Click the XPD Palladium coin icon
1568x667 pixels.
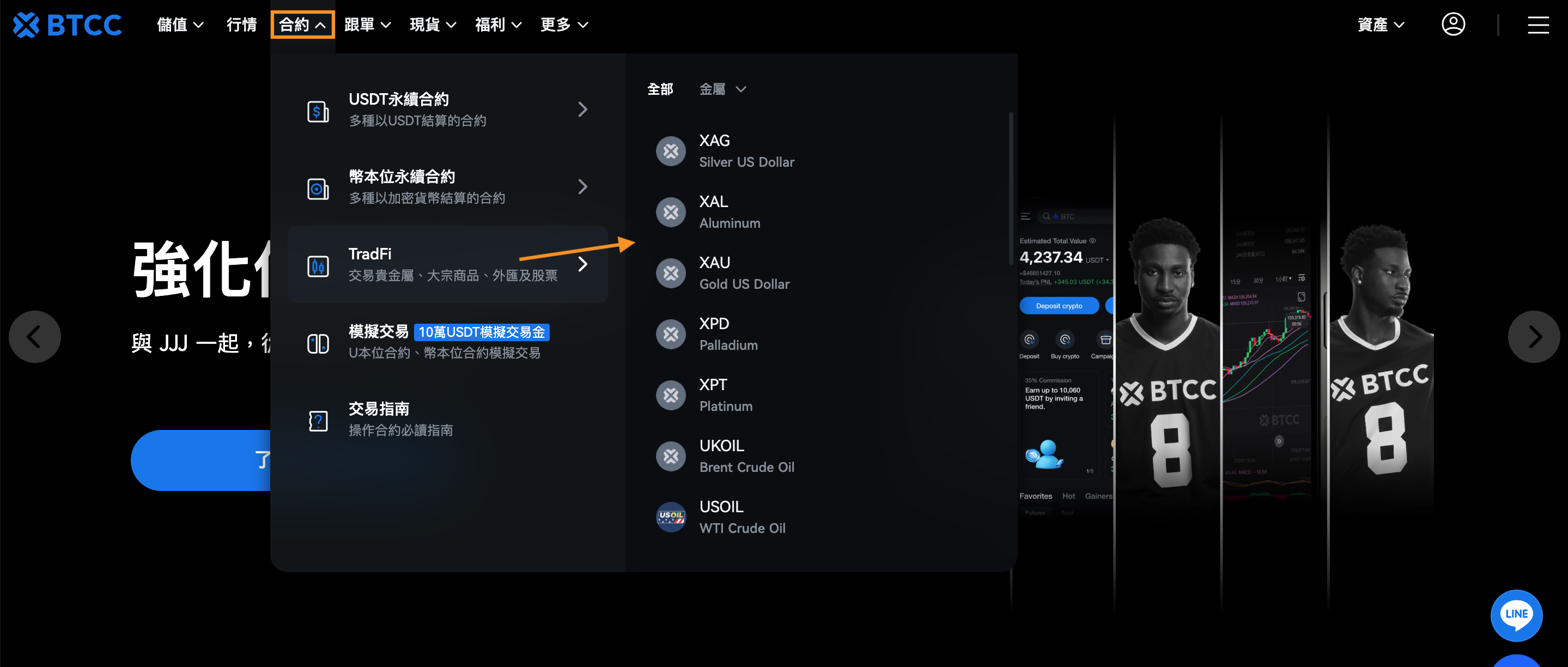pos(671,334)
